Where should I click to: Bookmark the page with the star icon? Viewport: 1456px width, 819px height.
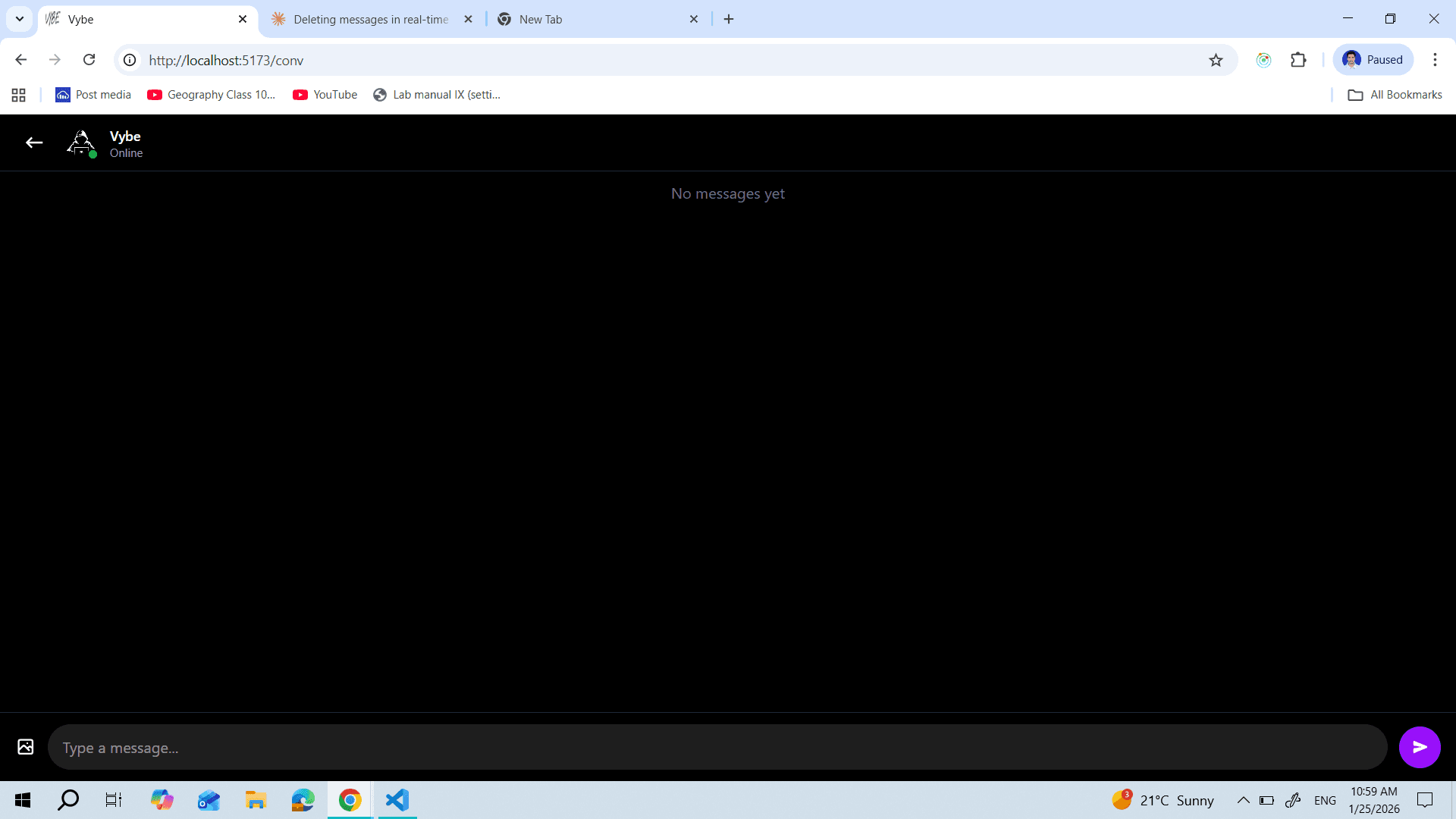click(x=1216, y=60)
